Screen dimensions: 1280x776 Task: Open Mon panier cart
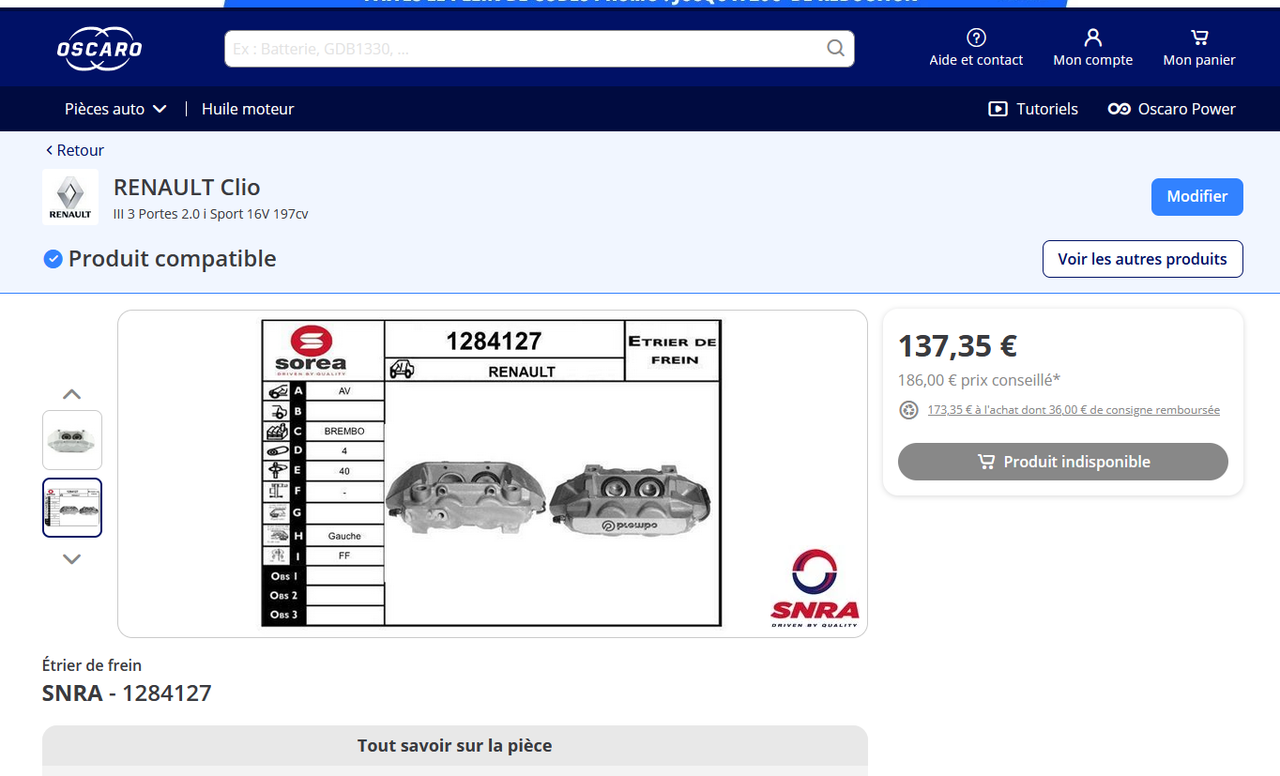click(1199, 48)
